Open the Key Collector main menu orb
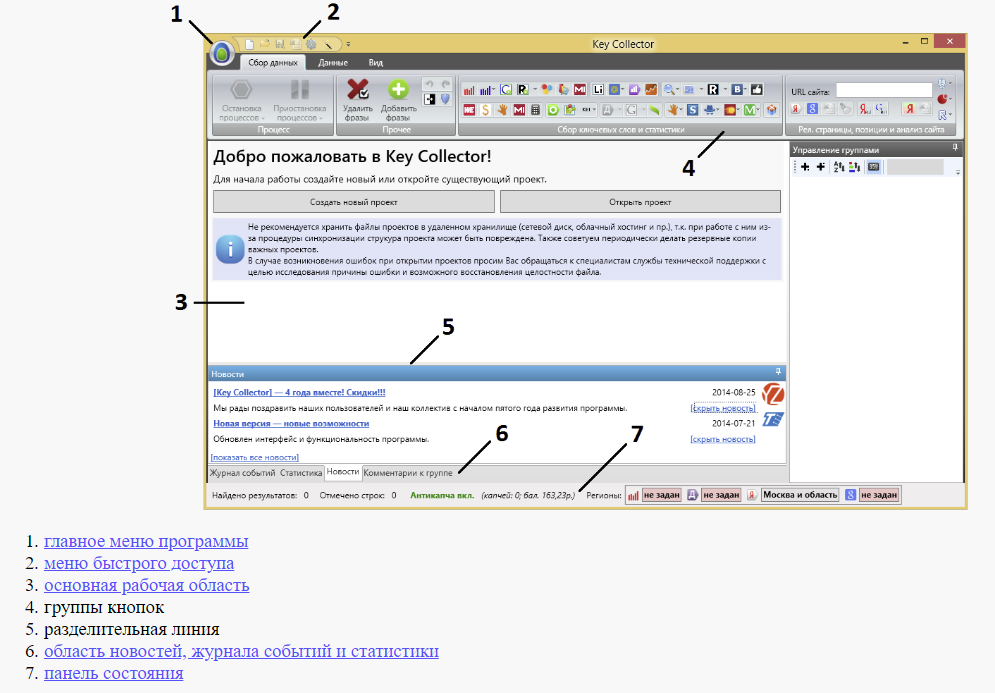The image size is (995, 693). click(222, 53)
